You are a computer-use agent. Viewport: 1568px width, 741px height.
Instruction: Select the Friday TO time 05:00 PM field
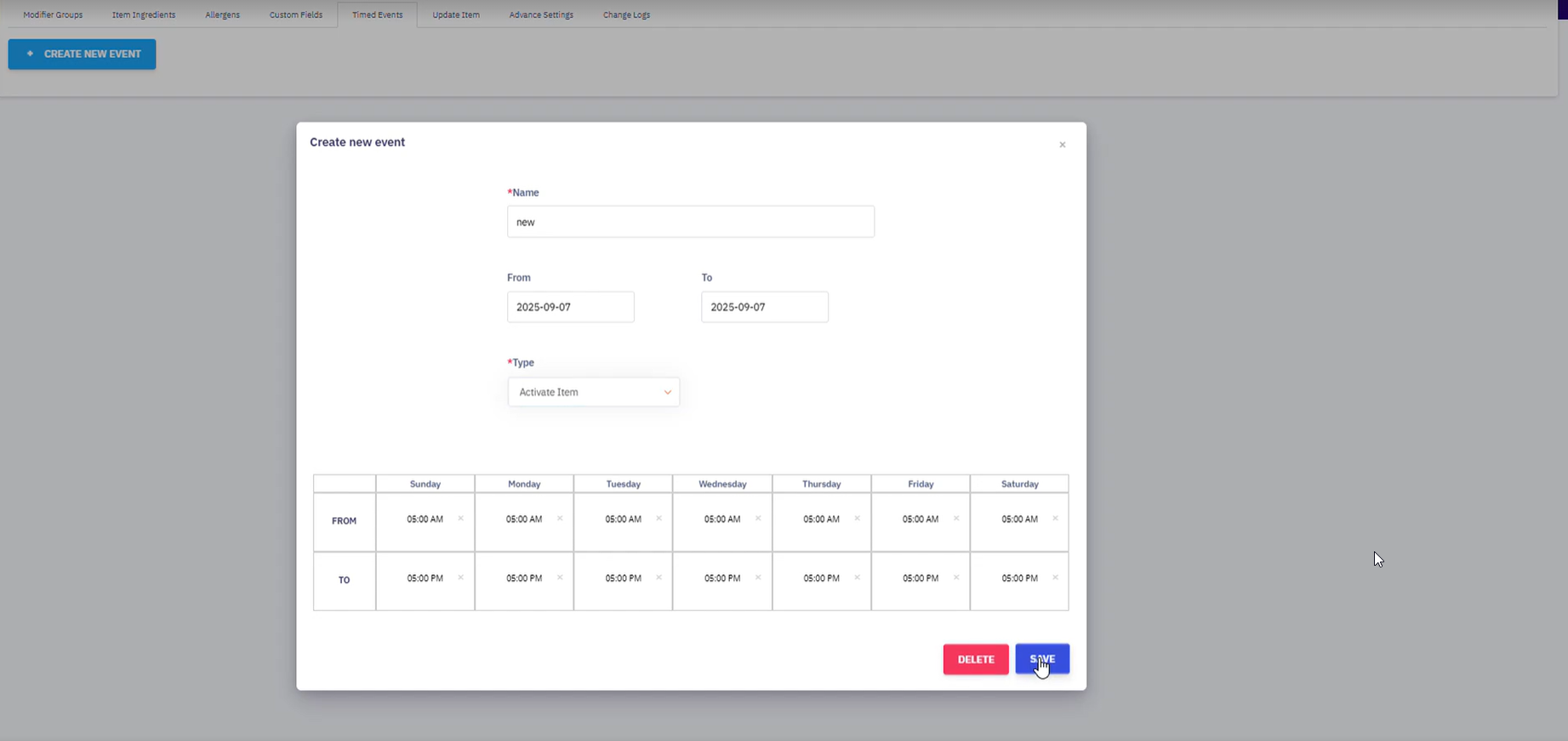[920, 579]
